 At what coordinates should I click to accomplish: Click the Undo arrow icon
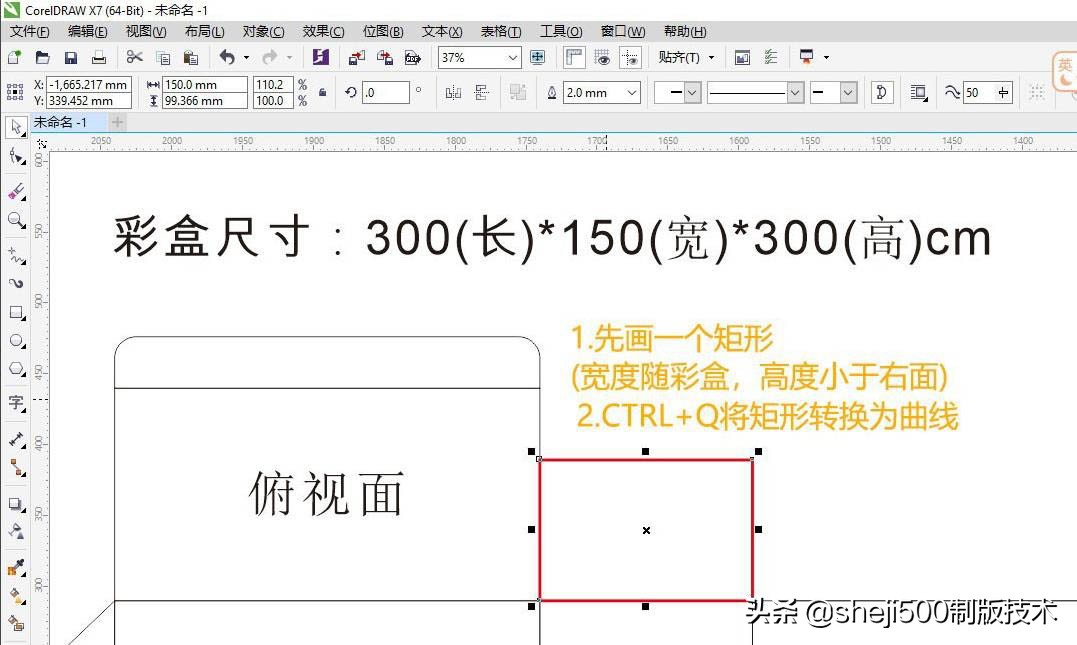pyautogui.click(x=227, y=57)
